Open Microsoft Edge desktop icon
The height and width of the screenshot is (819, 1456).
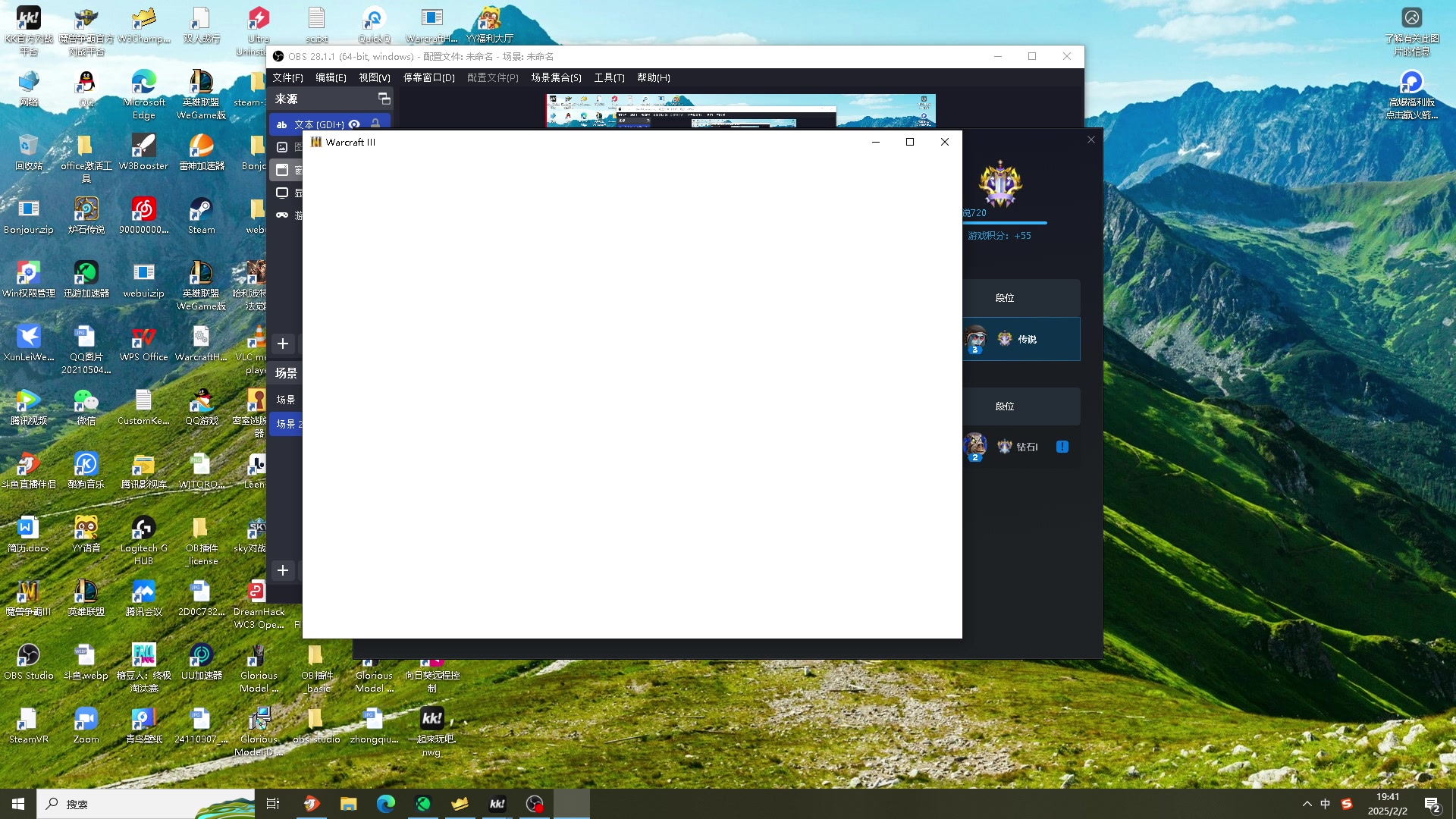coord(144,95)
